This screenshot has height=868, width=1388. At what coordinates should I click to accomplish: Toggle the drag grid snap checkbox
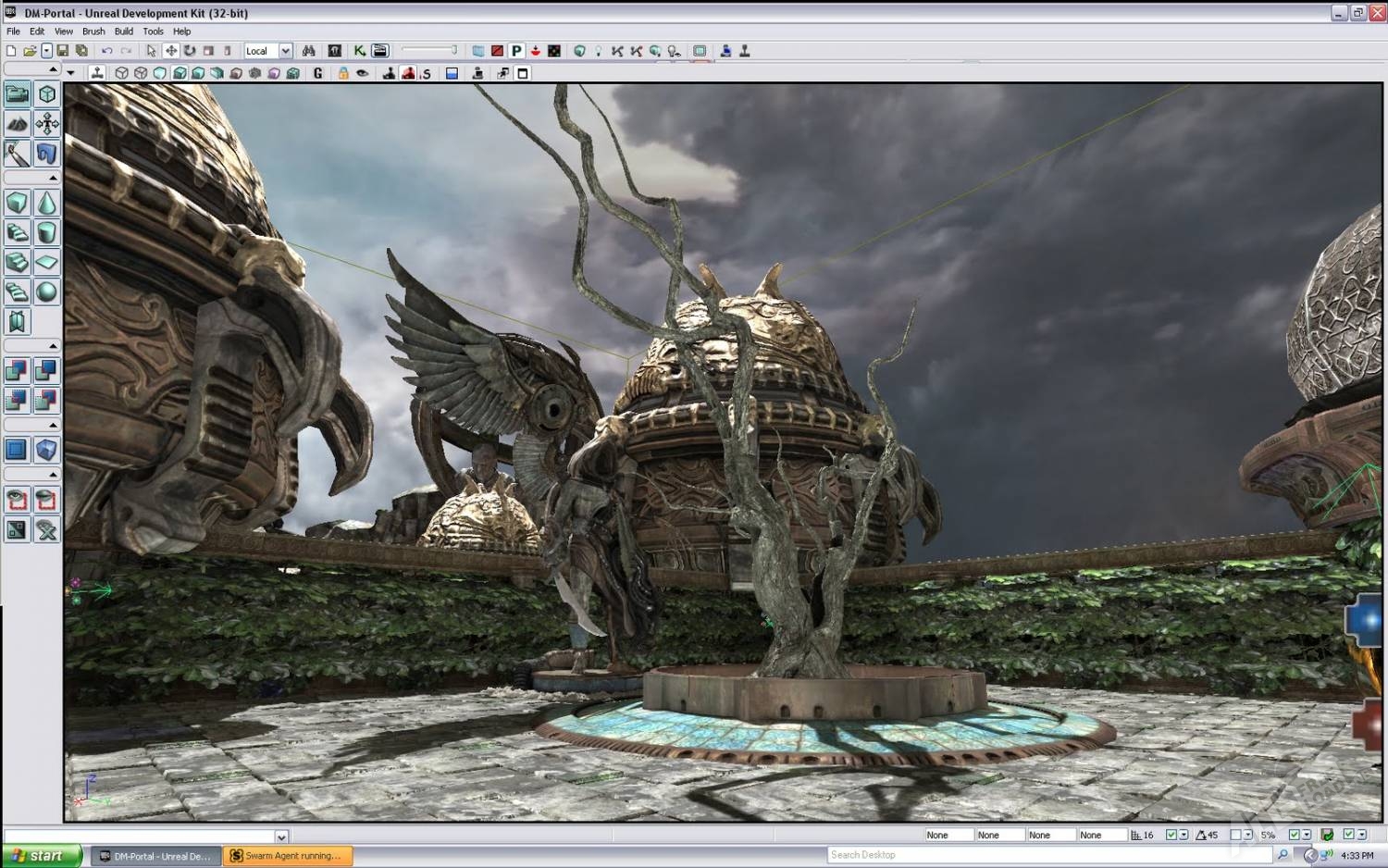[1171, 835]
